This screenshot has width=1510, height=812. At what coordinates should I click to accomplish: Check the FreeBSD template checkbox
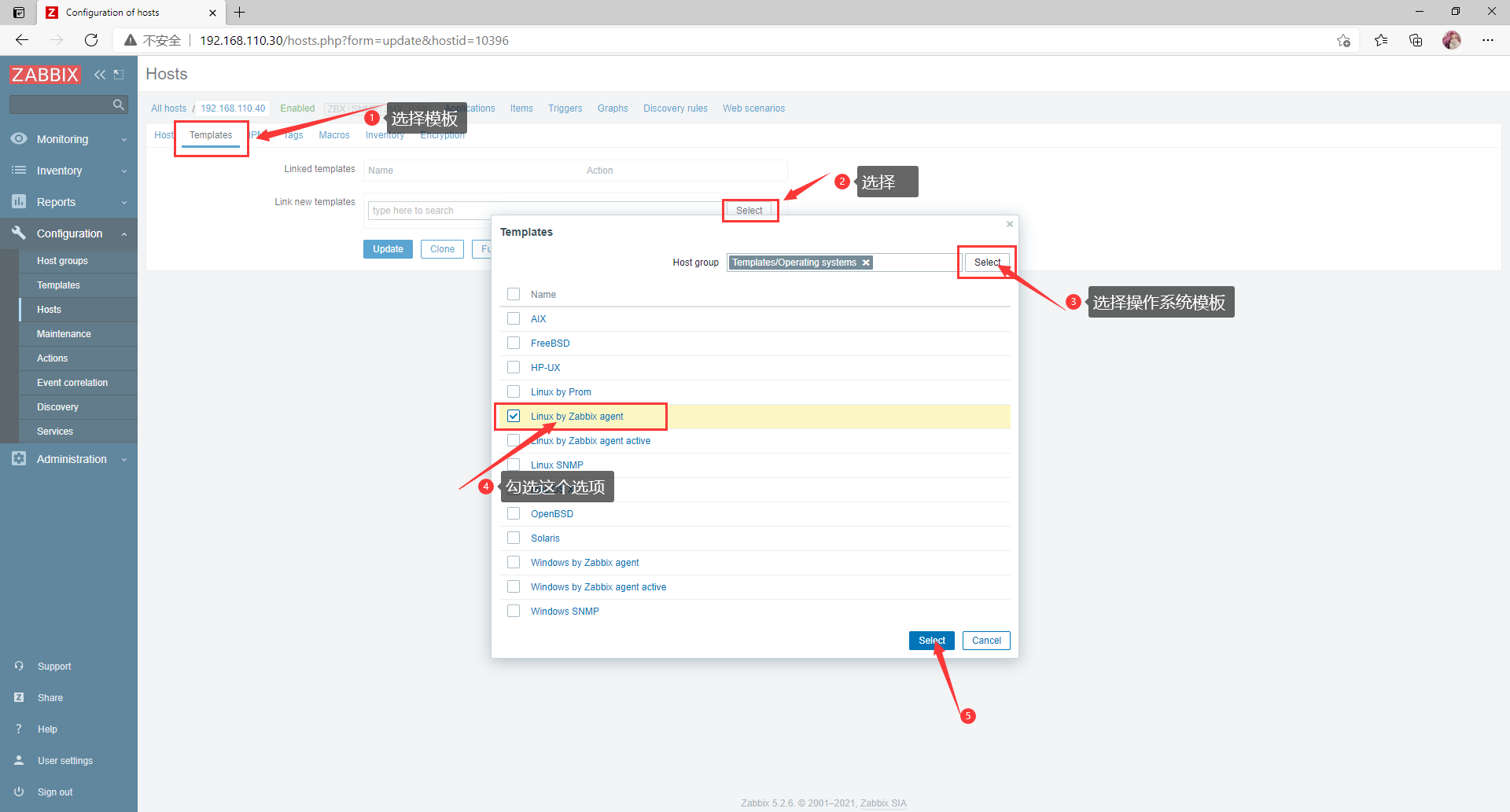click(514, 343)
